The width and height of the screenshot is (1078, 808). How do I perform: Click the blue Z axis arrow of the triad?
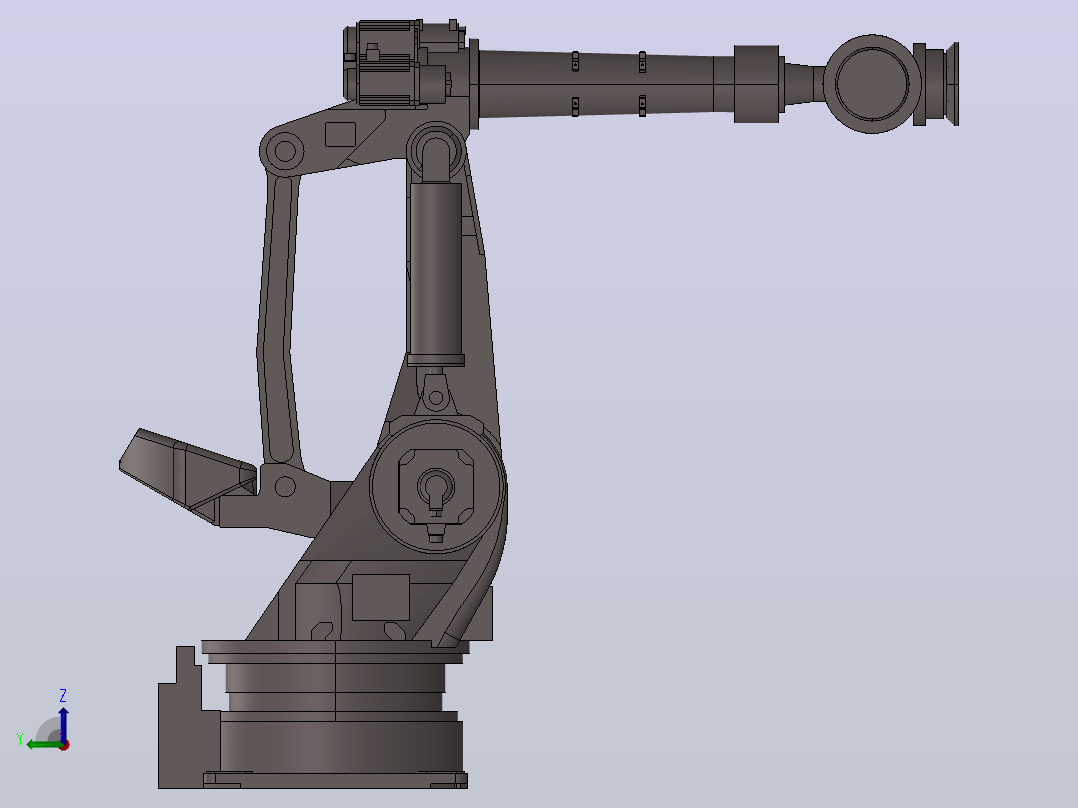click(x=63, y=724)
